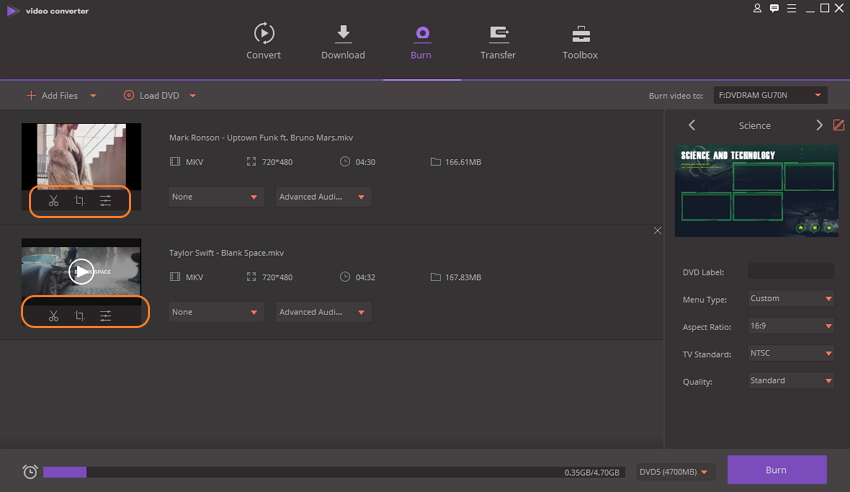Screen dimensions: 850x492
Task: Click the crop icon under Taylor Swift video
Action: (x=79, y=316)
